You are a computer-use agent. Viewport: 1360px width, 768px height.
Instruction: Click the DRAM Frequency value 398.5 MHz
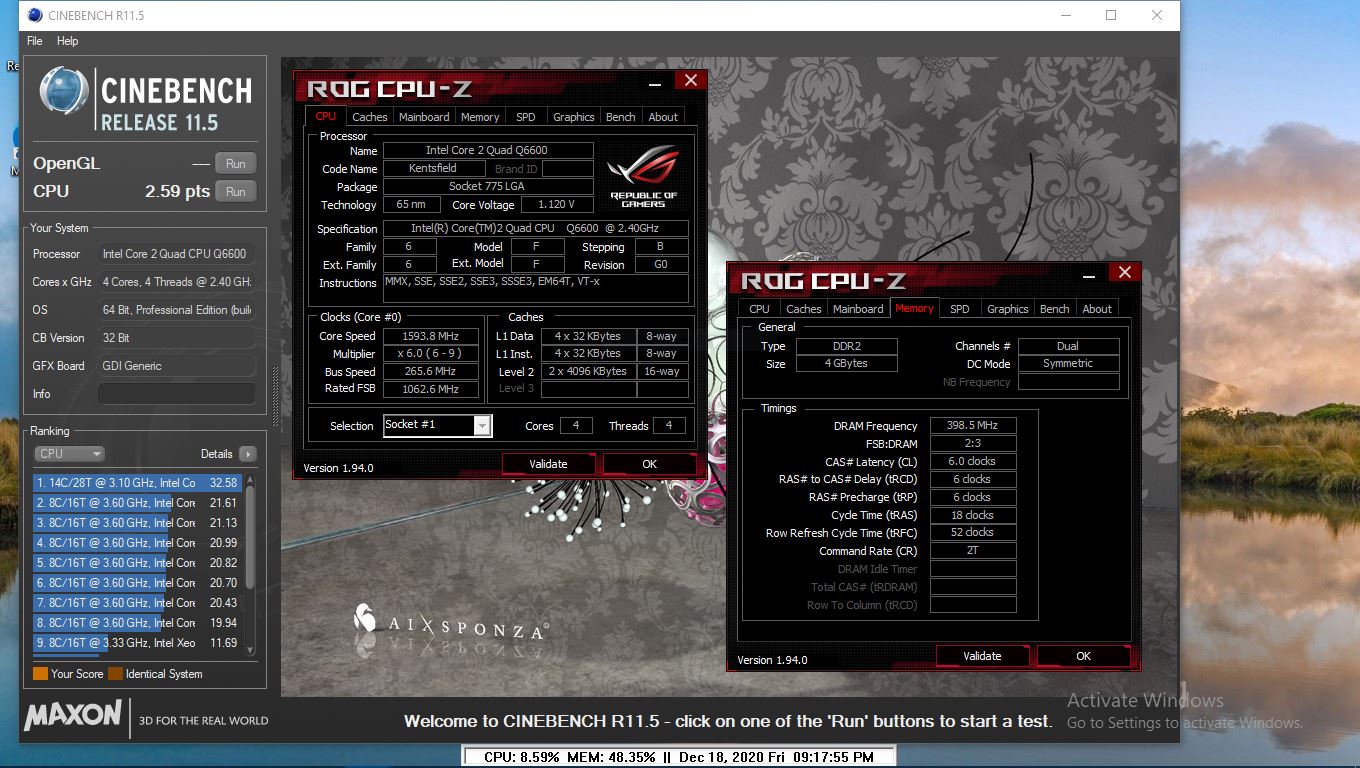[973, 426]
